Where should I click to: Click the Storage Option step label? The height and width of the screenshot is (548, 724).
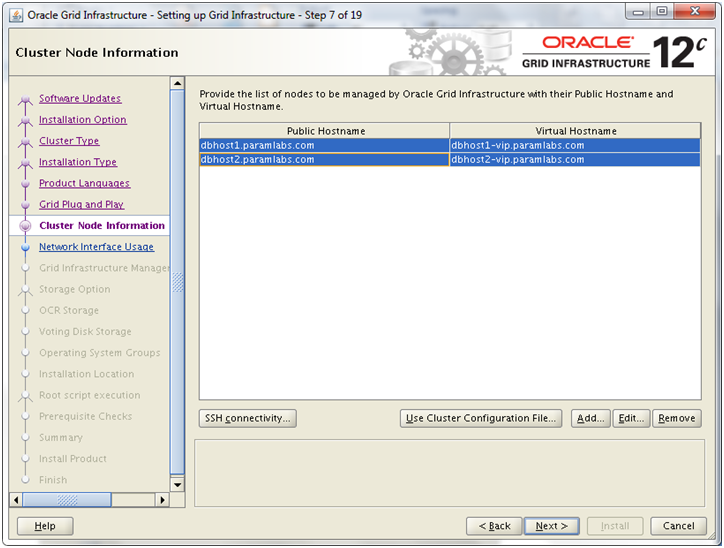(75, 289)
